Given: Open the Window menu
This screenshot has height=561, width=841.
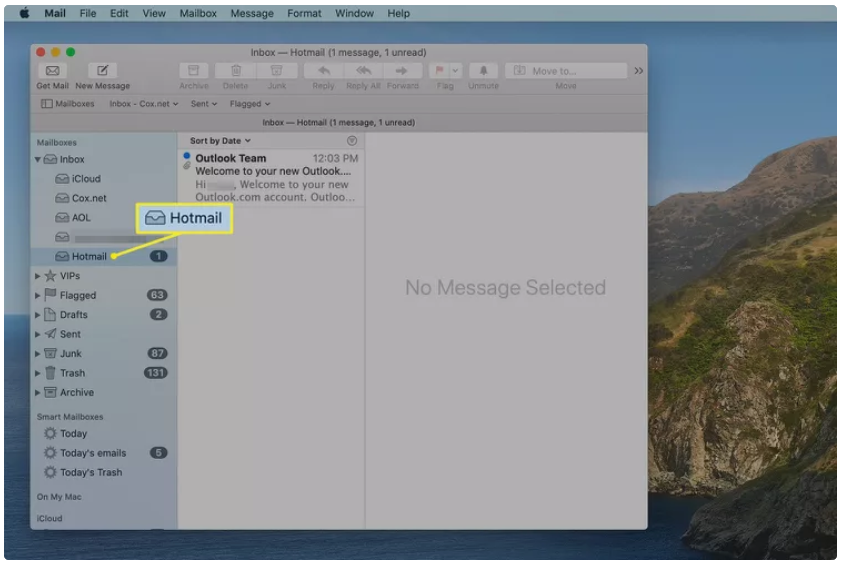Looking at the screenshot, I should point(355,13).
